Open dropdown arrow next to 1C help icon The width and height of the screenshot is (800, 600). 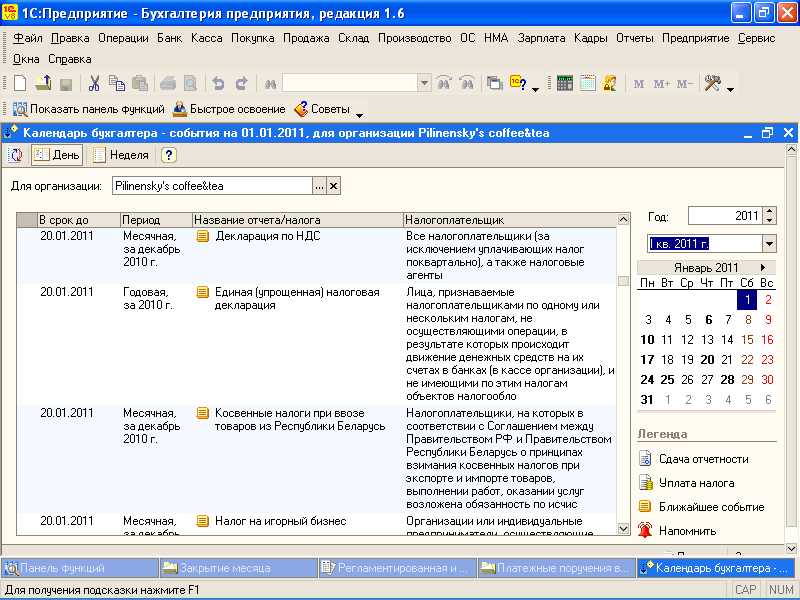point(535,89)
